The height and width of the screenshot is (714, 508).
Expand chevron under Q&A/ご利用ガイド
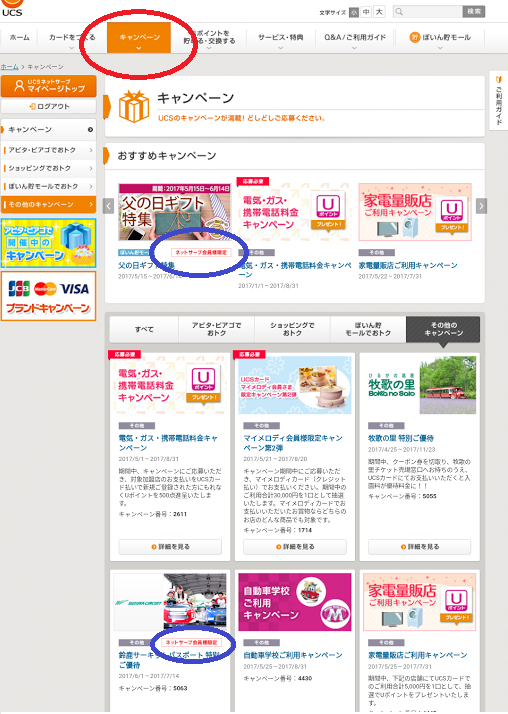(x=354, y=48)
